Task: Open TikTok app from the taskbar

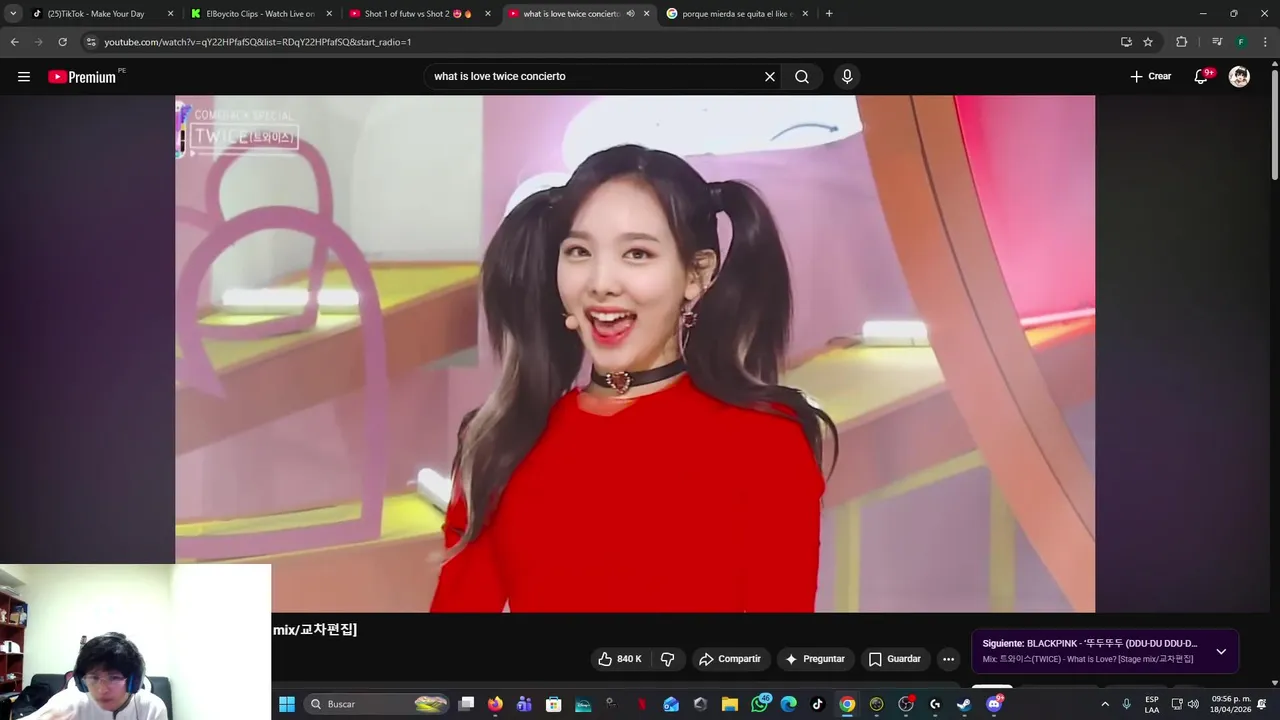Action: click(x=817, y=704)
